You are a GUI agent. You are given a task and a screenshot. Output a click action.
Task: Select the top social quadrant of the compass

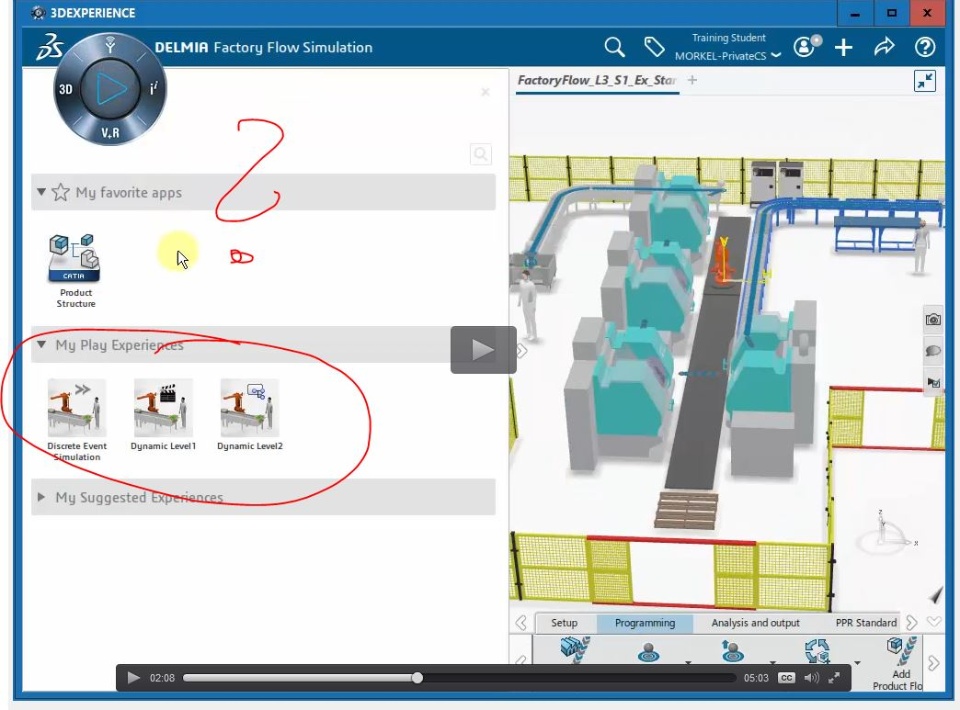click(x=110, y=45)
